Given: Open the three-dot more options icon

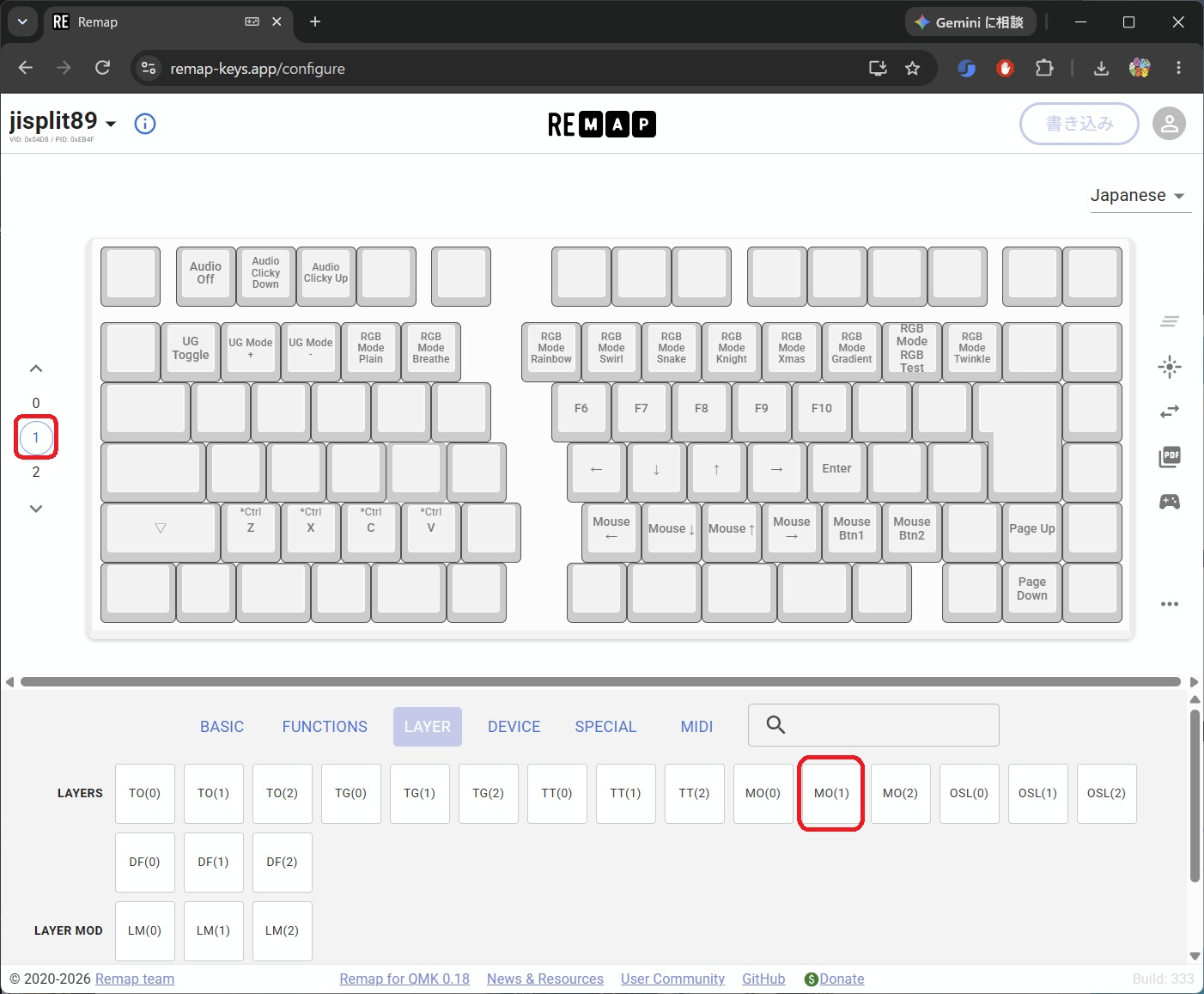Looking at the screenshot, I should (x=1170, y=604).
